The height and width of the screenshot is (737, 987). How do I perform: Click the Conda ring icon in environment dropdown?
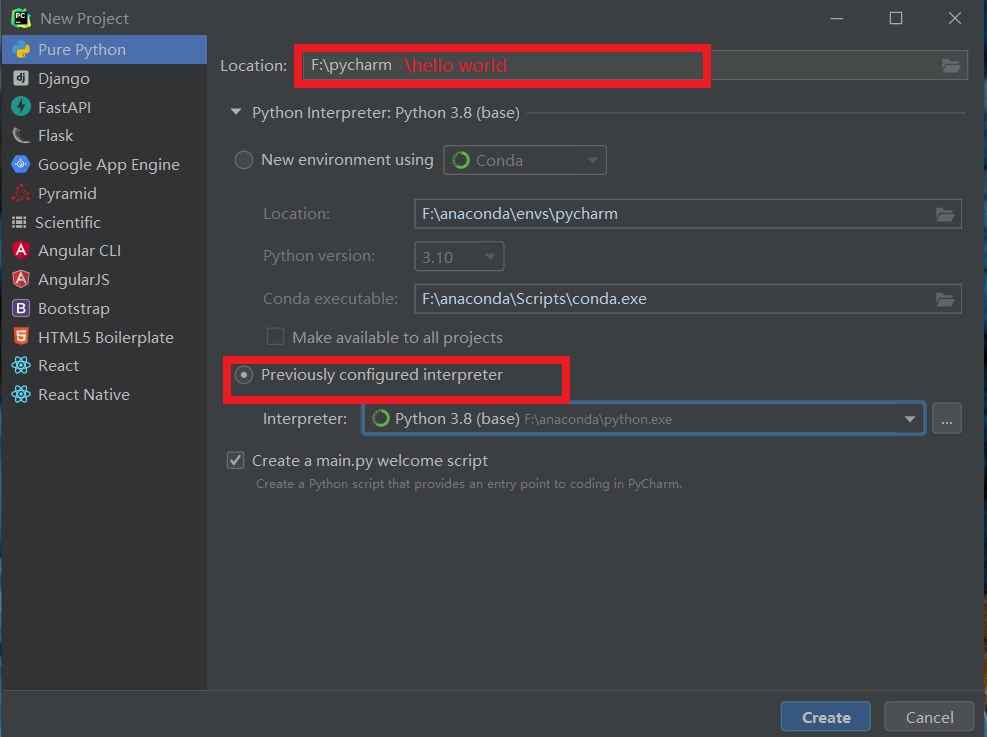coord(461,160)
